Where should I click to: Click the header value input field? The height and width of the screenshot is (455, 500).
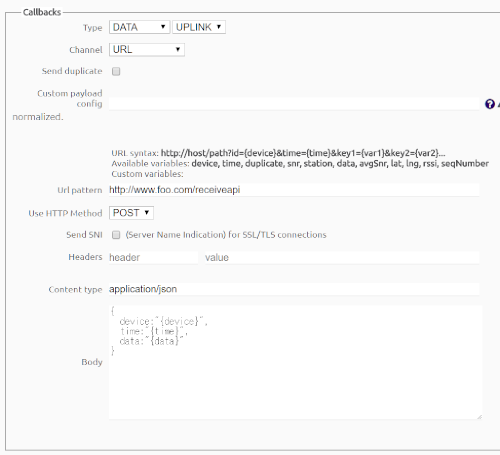coord(342,257)
